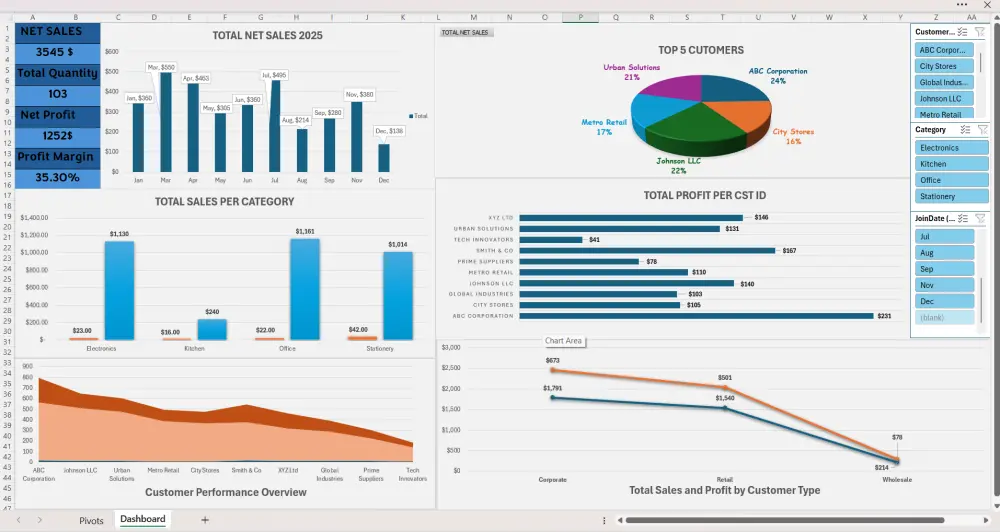The height and width of the screenshot is (532, 1000).
Task: Enable multi-select on the JoinDate slicer
Action: tap(963, 218)
